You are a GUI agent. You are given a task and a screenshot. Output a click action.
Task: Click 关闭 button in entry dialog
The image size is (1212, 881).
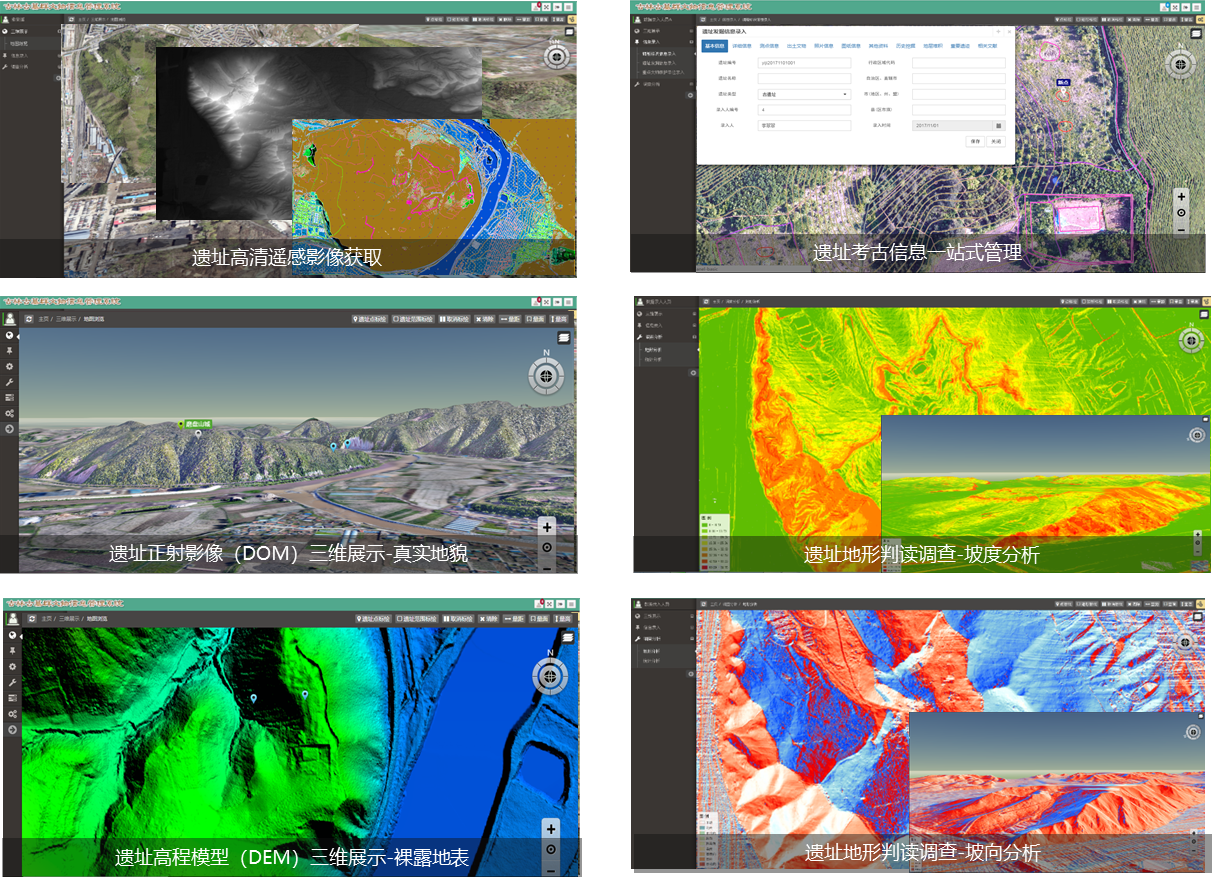[x=996, y=142]
